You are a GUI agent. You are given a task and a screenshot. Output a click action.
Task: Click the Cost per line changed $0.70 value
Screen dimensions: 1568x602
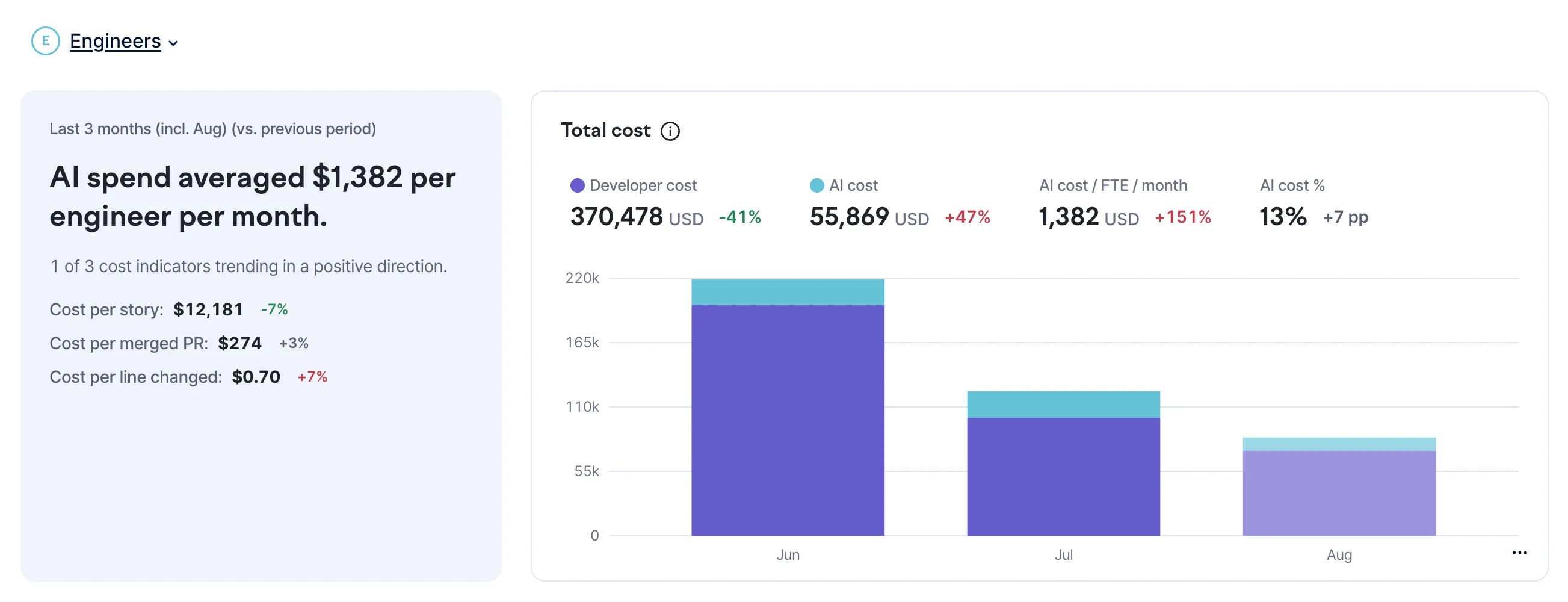click(x=256, y=377)
